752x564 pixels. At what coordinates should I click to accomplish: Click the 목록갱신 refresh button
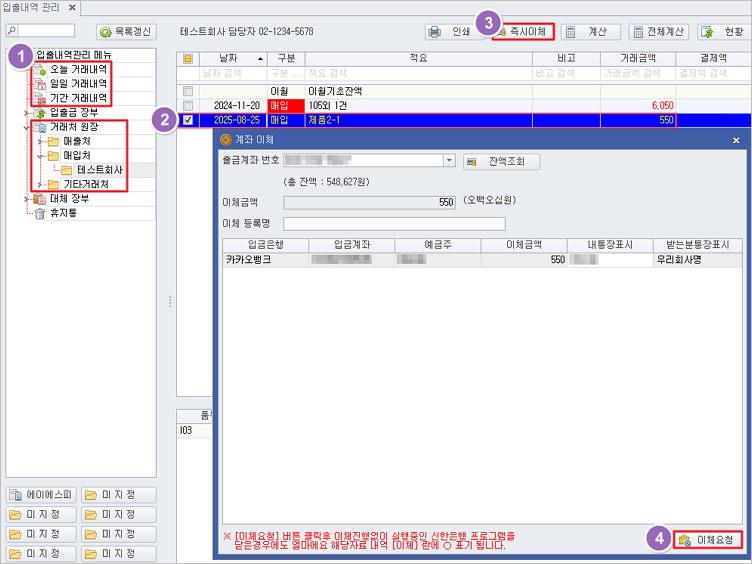[x=126, y=32]
